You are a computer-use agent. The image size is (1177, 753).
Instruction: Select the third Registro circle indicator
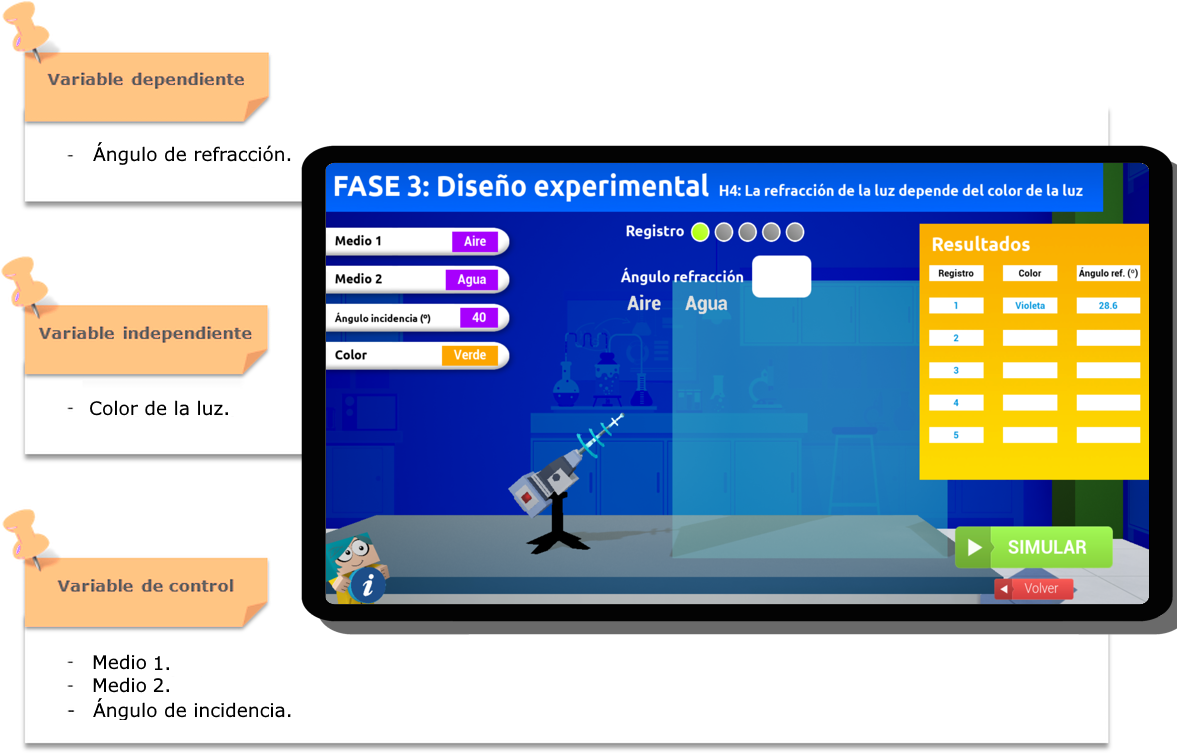click(x=747, y=232)
